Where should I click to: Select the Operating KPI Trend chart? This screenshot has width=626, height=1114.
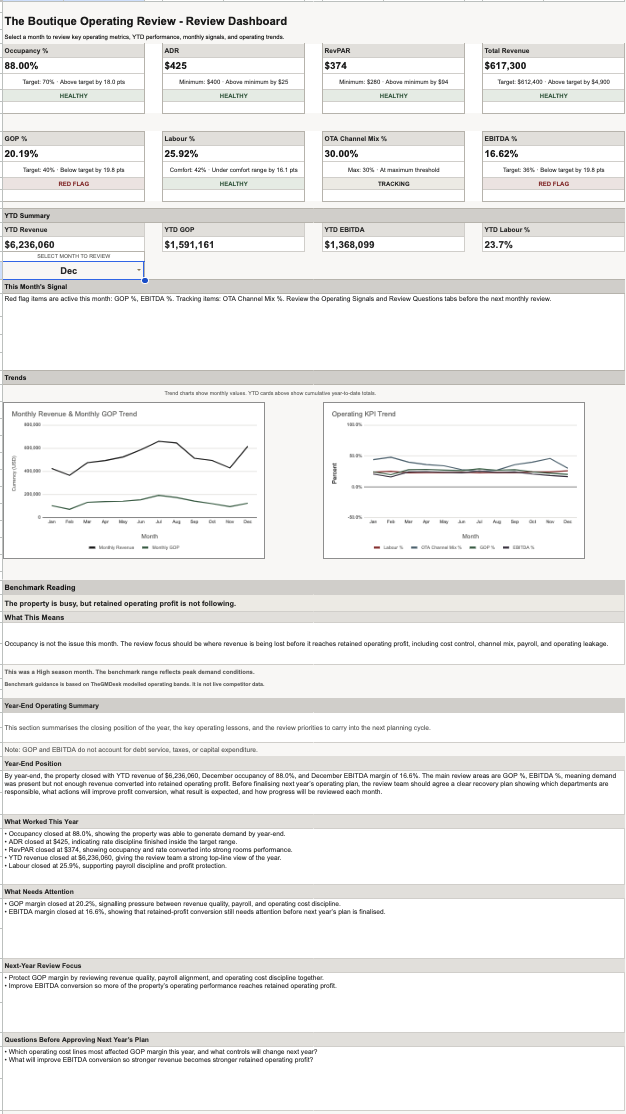tap(453, 480)
